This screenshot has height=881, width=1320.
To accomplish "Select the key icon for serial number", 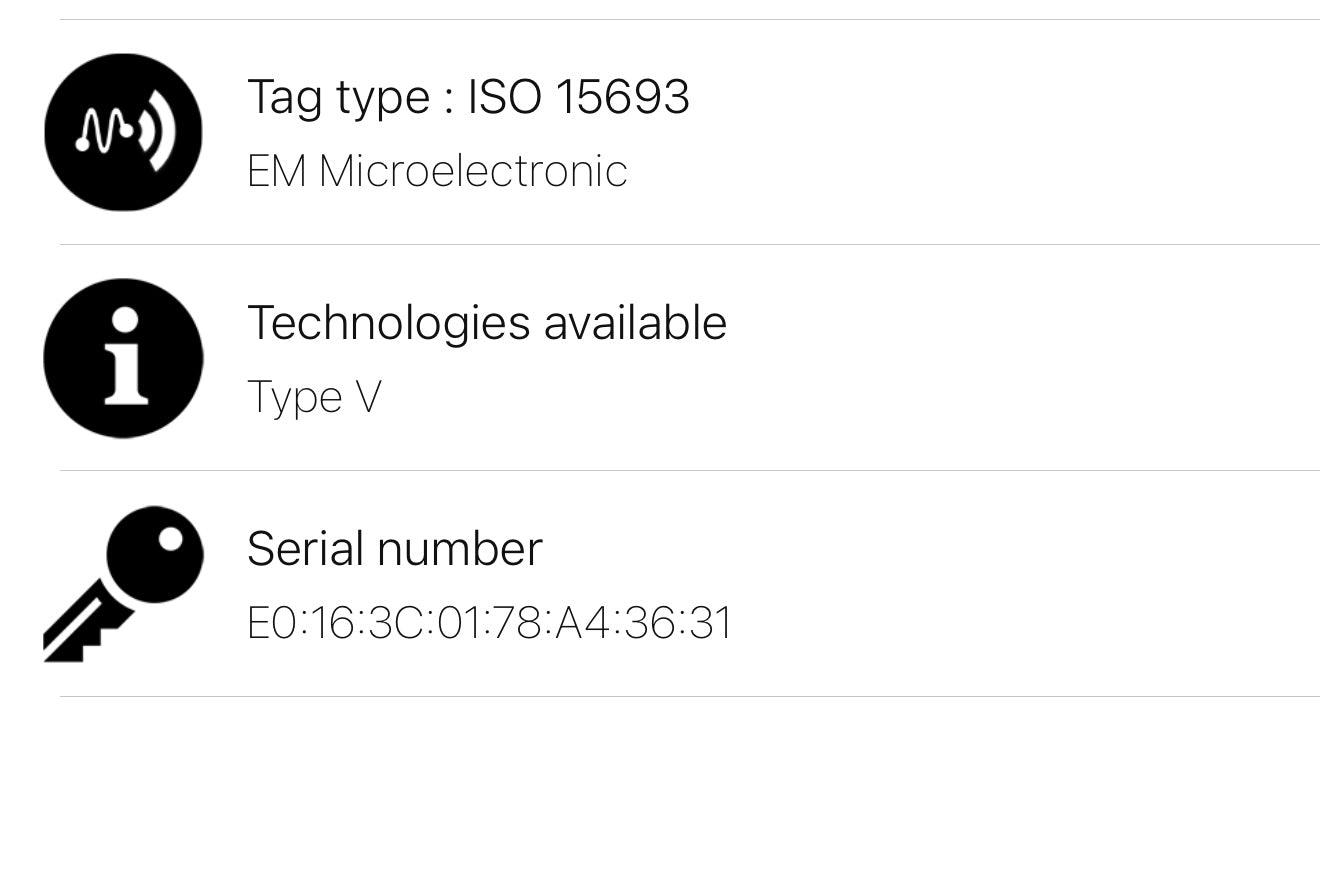I will coord(123,584).
